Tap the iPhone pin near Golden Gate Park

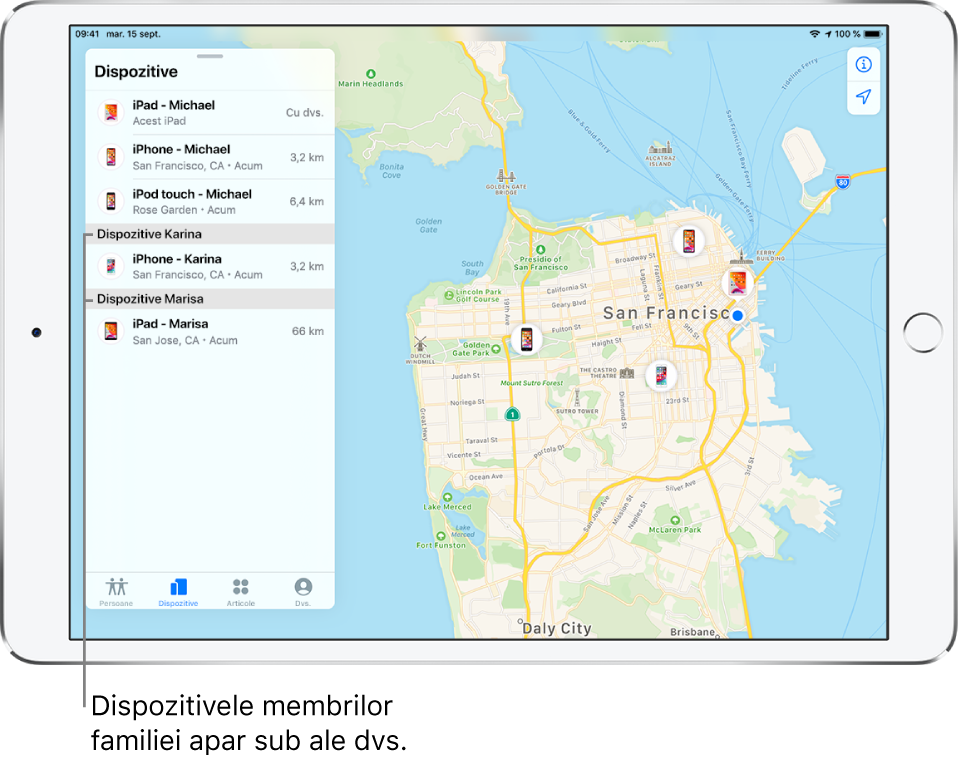tap(526, 340)
